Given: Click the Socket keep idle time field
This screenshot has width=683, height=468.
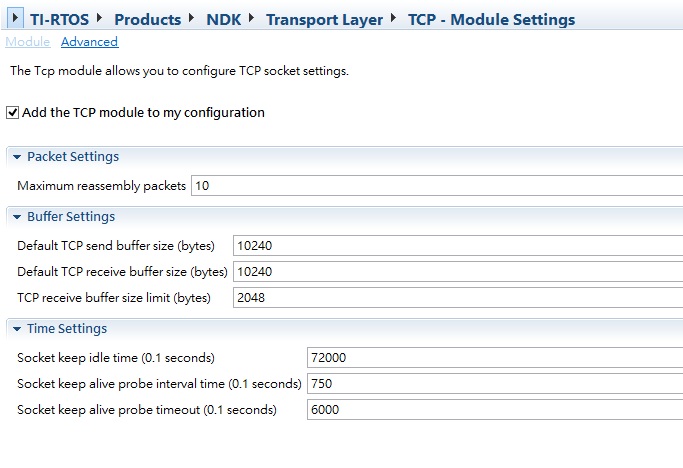Looking at the screenshot, I should [x=495, y=358].
